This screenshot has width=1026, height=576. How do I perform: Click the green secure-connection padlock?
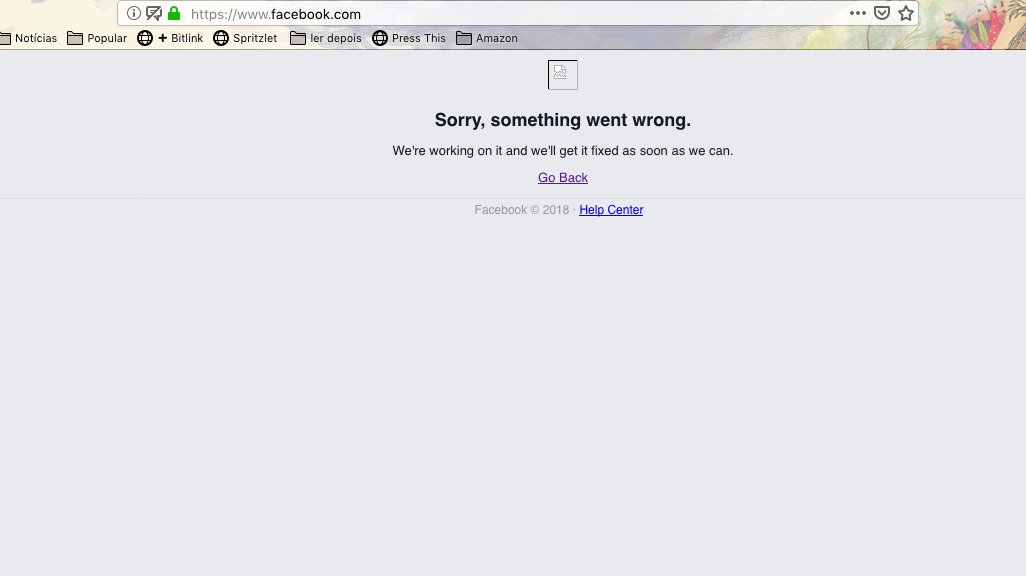pyautogui.click(x=174, y=13)
